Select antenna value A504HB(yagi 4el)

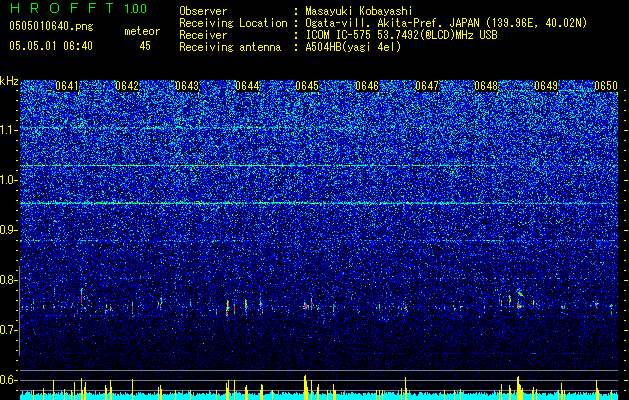coord(353,47)
